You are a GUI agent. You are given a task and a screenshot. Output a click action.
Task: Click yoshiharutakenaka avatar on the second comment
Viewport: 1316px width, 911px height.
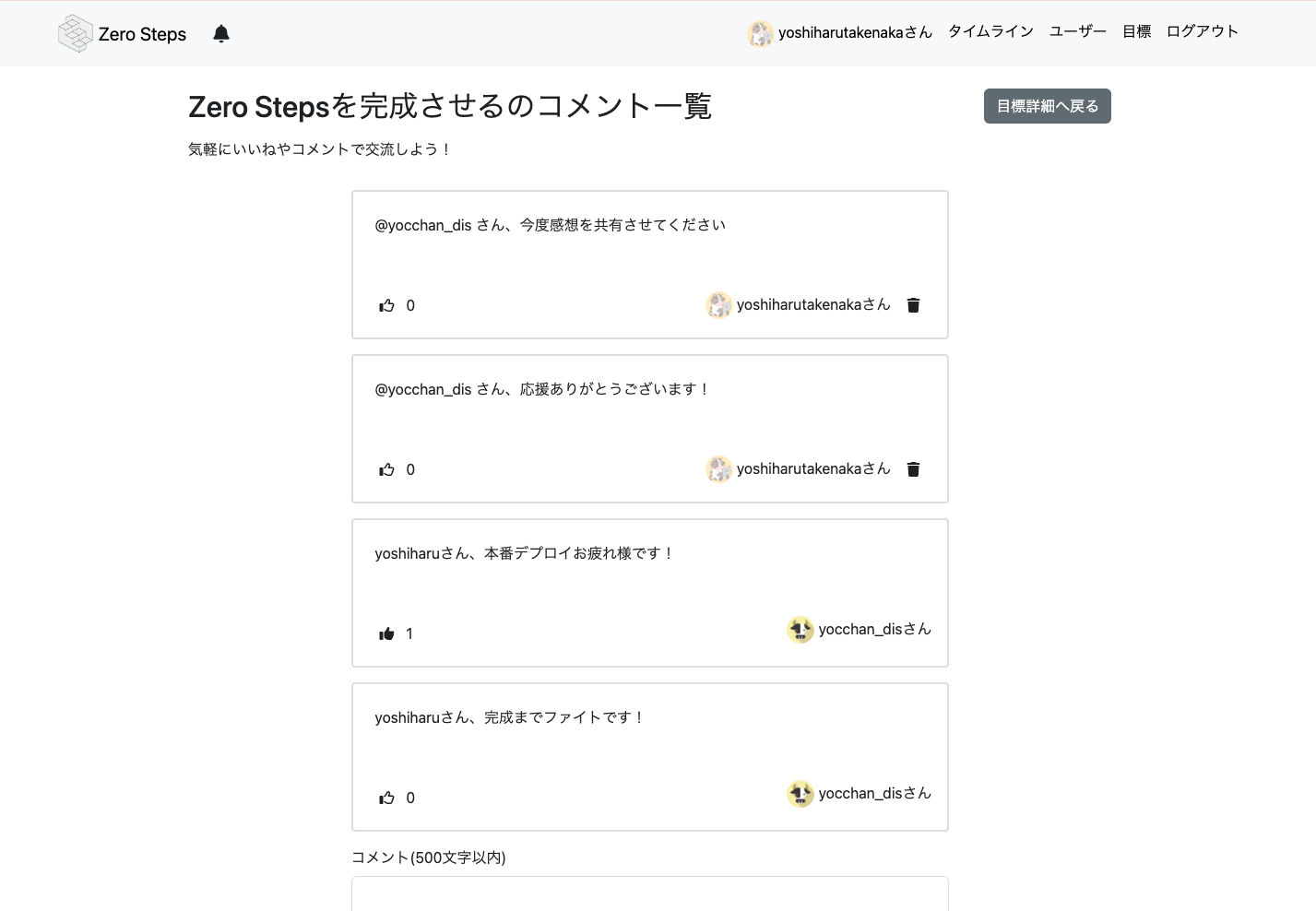(718, 469)
